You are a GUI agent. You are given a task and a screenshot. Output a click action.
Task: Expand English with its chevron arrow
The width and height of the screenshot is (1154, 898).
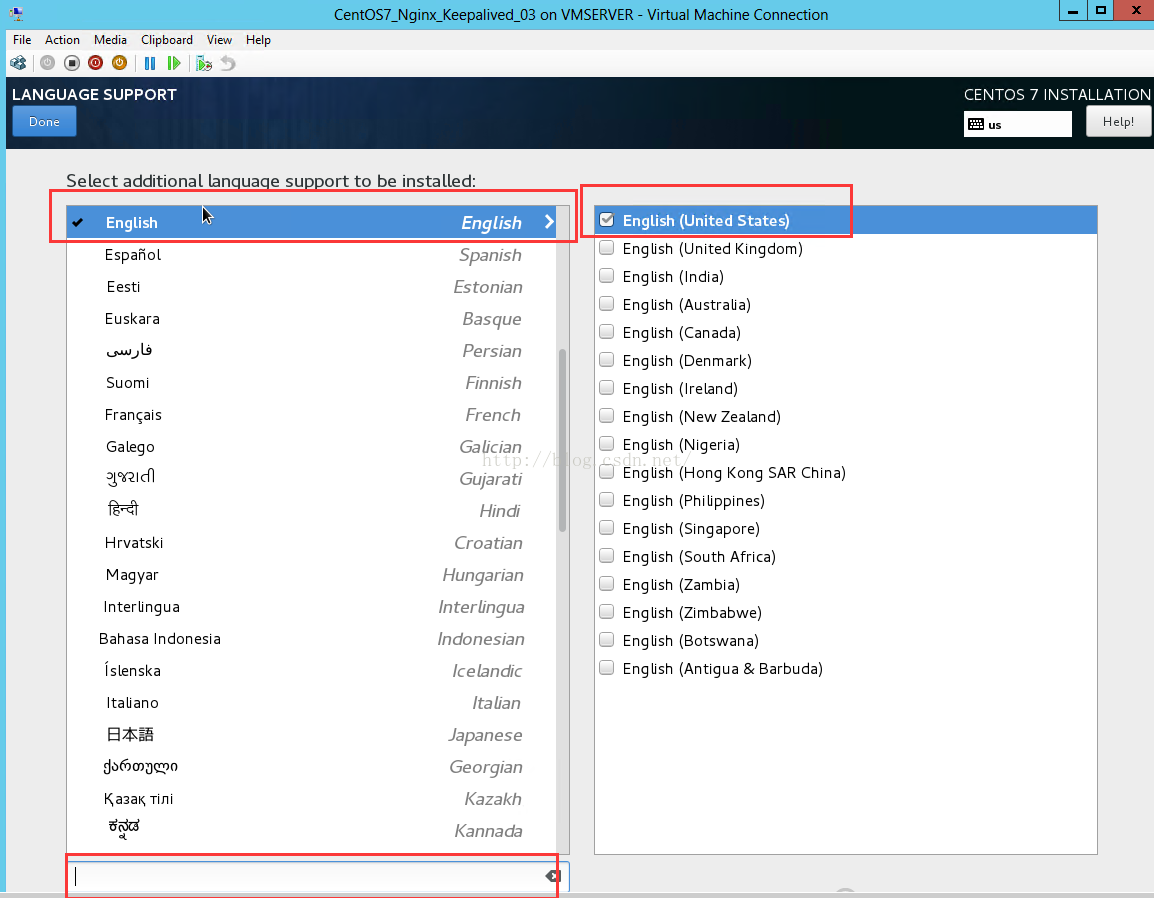(x=549, y=222)
